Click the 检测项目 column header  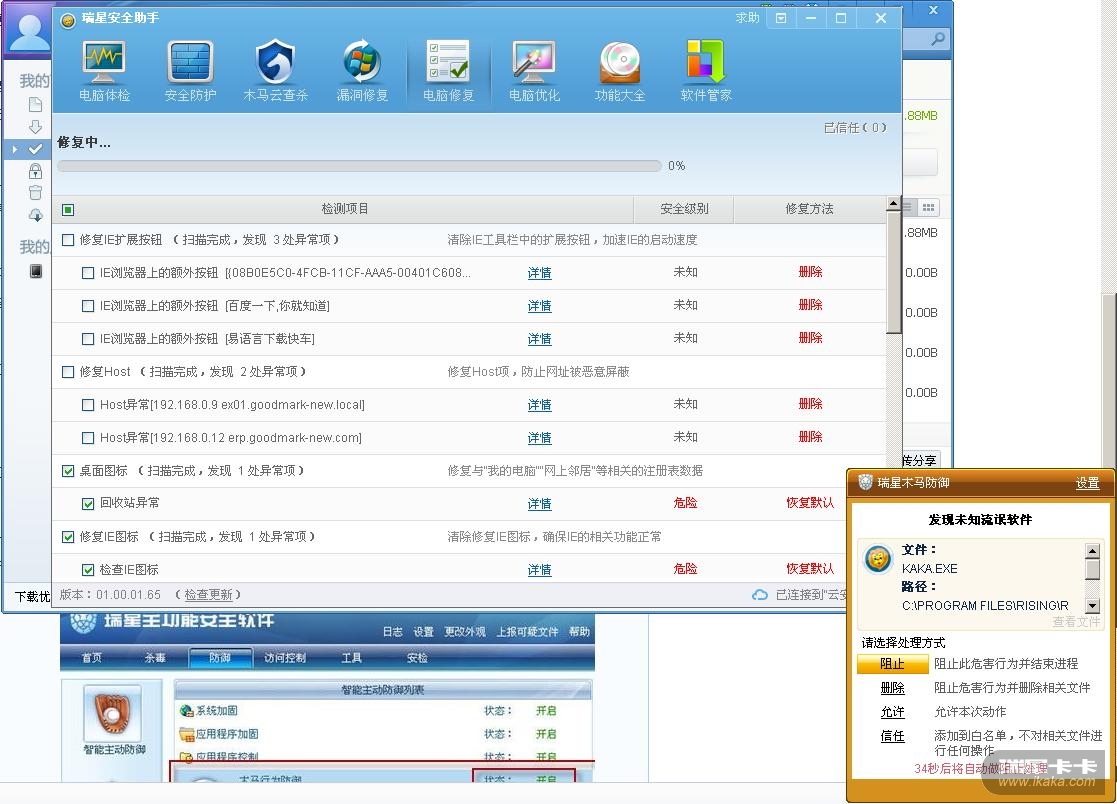coord(345,209)
